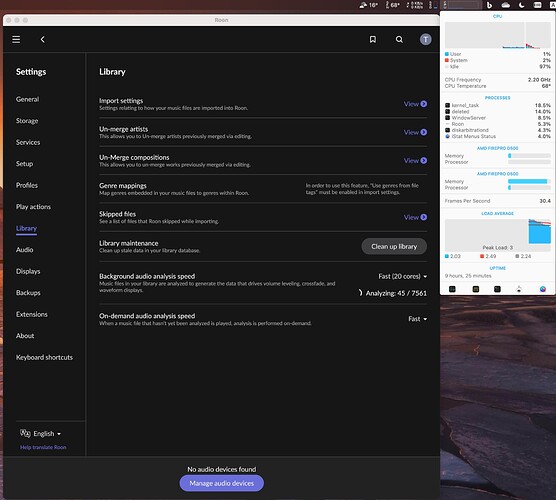View the Skipped files list
The height and width of the screenshot is (500, 556).
coord(415,217)
